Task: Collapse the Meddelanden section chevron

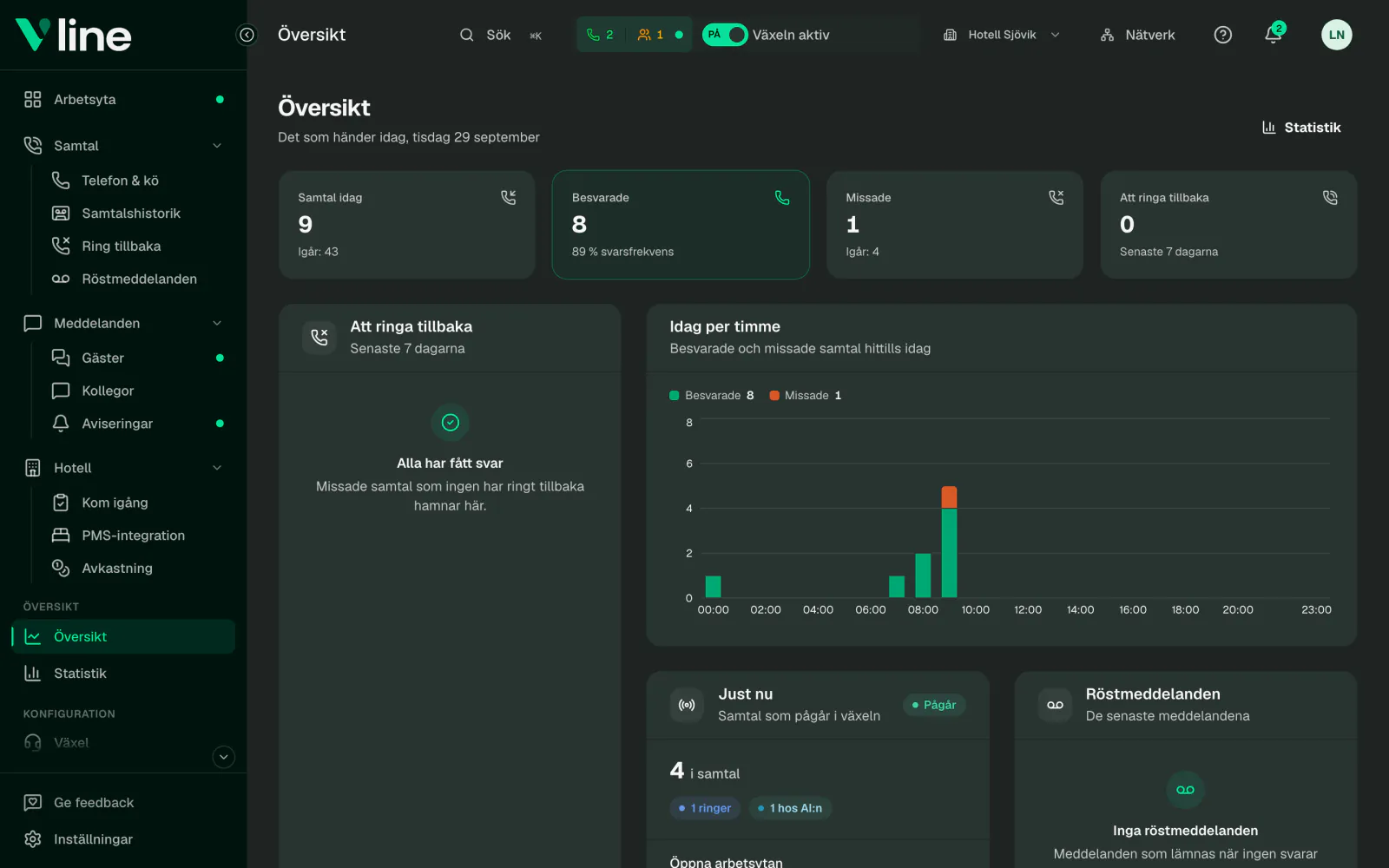Action: coord(217,324)
